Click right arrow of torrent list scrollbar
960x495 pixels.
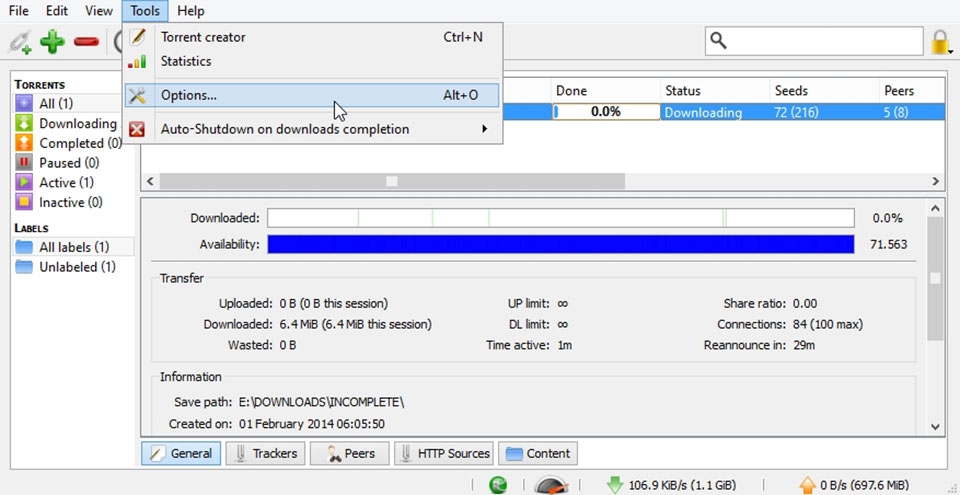[935, 181]
